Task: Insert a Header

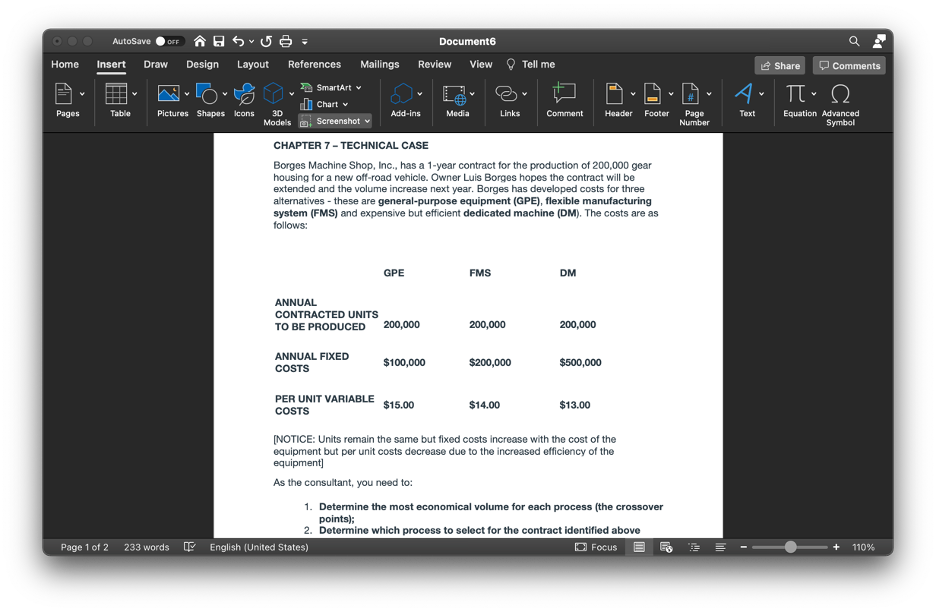Action: (618, 100)
